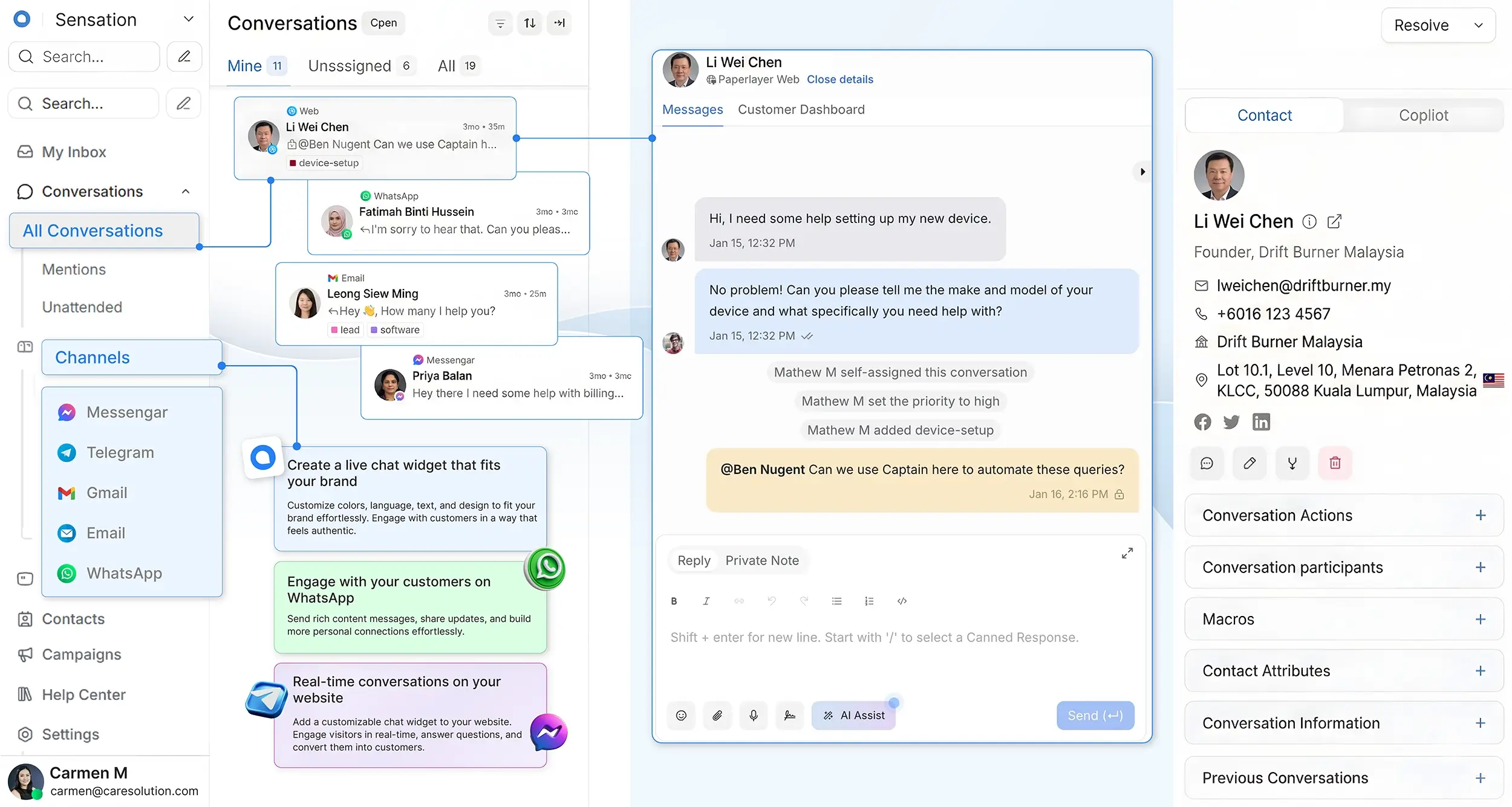Click the device-setup label color tag
The image size is (1512, 807).
tap(324, 163)
